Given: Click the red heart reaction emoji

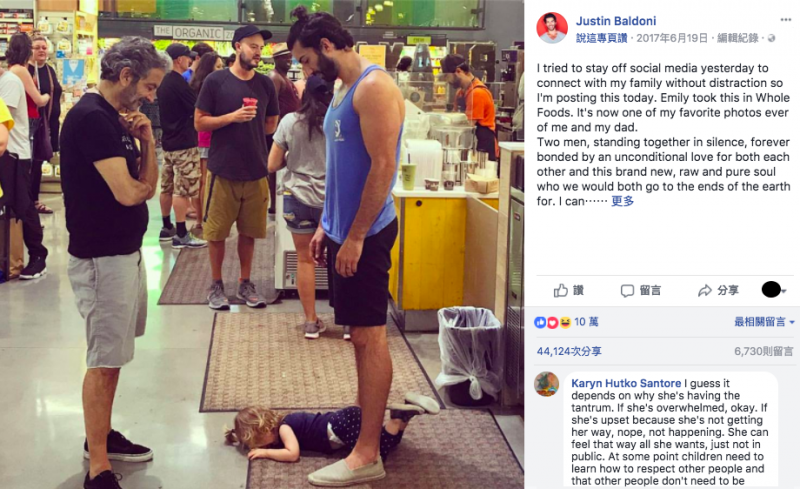Looking at the screenshot, I should [x=552, y=322].
